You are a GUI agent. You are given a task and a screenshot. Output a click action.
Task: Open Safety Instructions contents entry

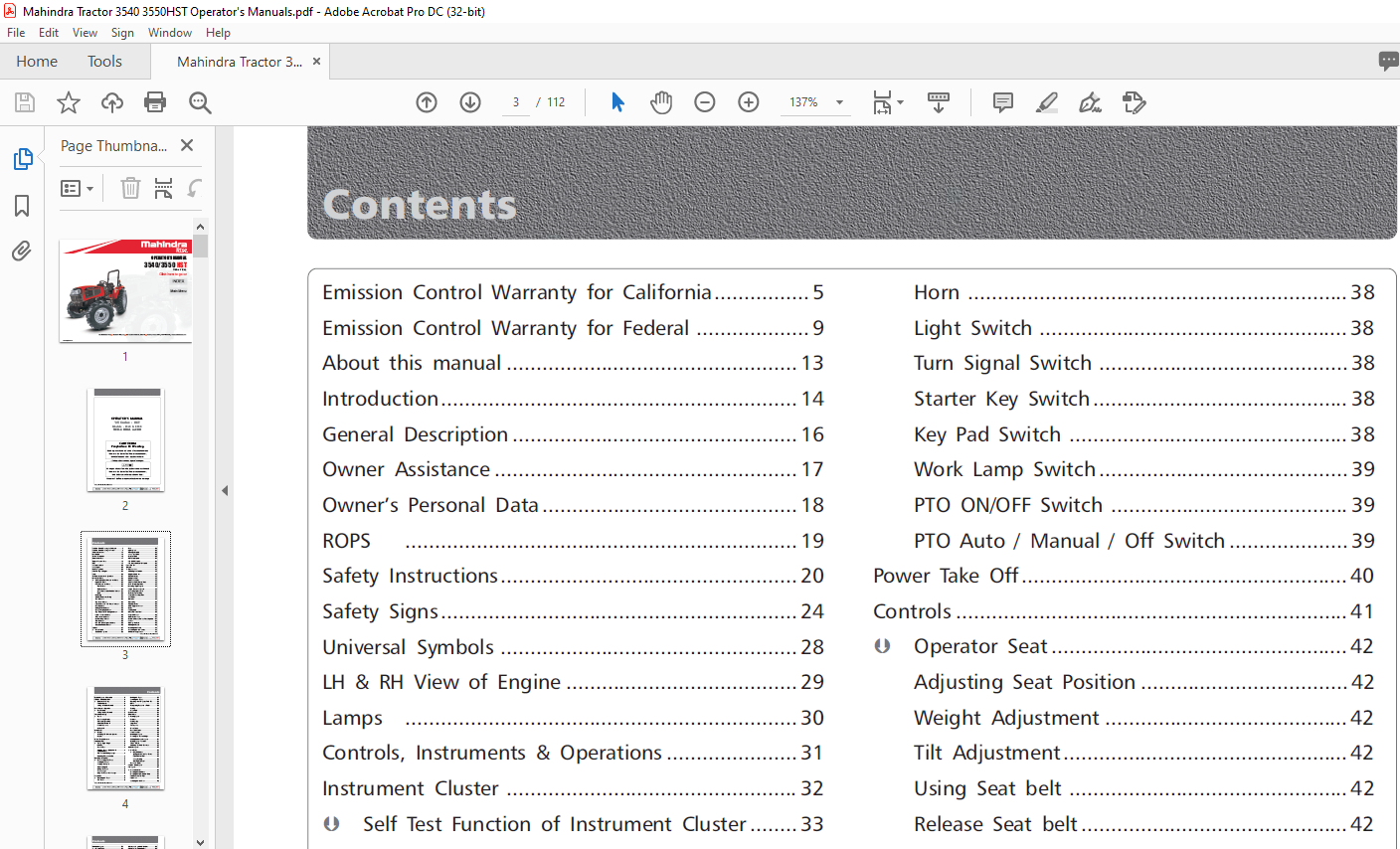573,576
